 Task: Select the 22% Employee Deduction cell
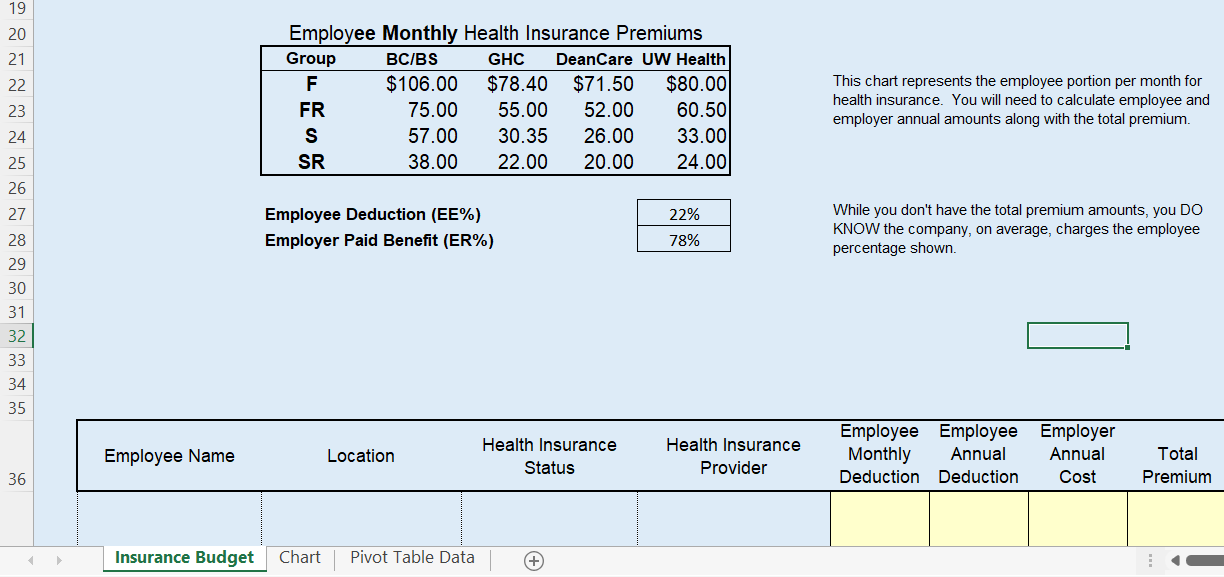683,213
